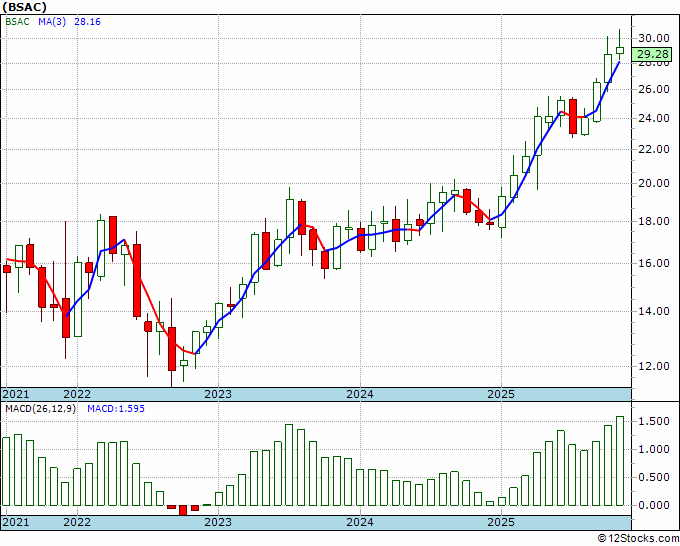
Task: Click 2023 on the price chart timeline
Action: (218, 394)
